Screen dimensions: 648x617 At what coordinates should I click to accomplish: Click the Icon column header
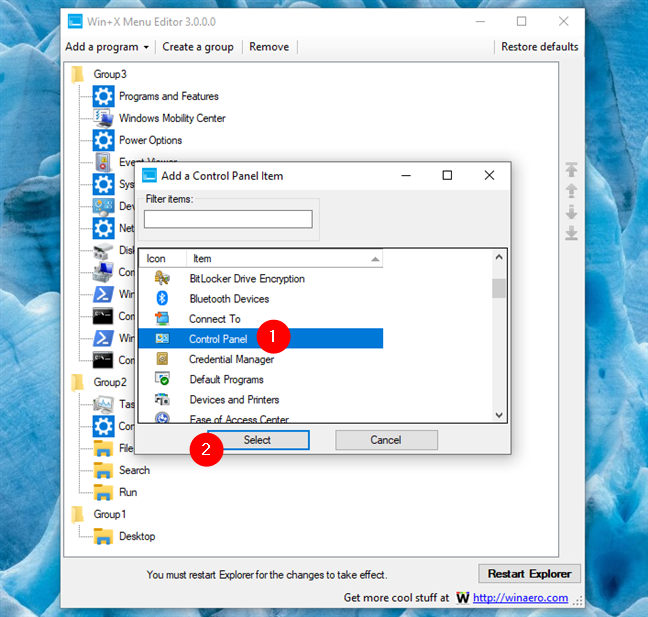[163, 259]
